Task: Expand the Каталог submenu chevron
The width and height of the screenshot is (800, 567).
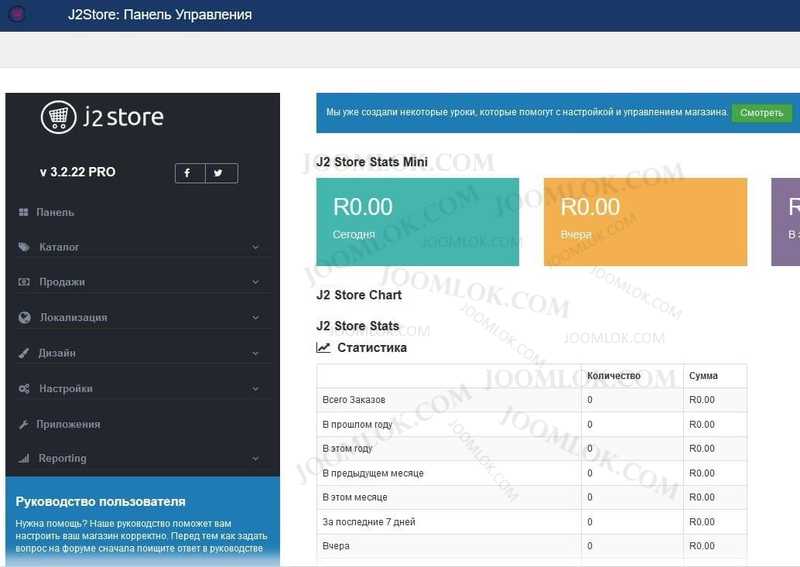Action: (x=255, y=247)
